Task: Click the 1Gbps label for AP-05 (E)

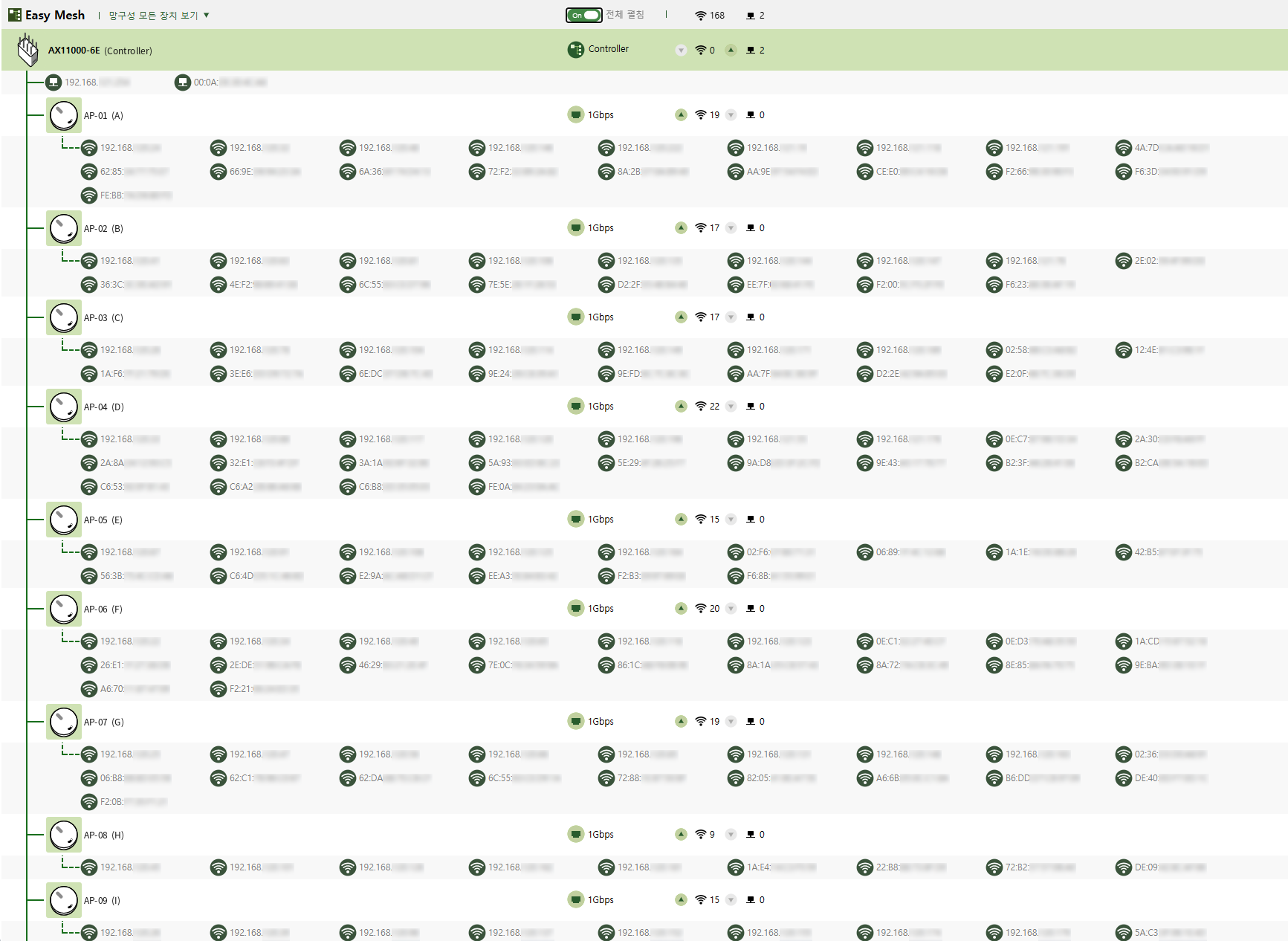Action: click(x=601, y=520)
